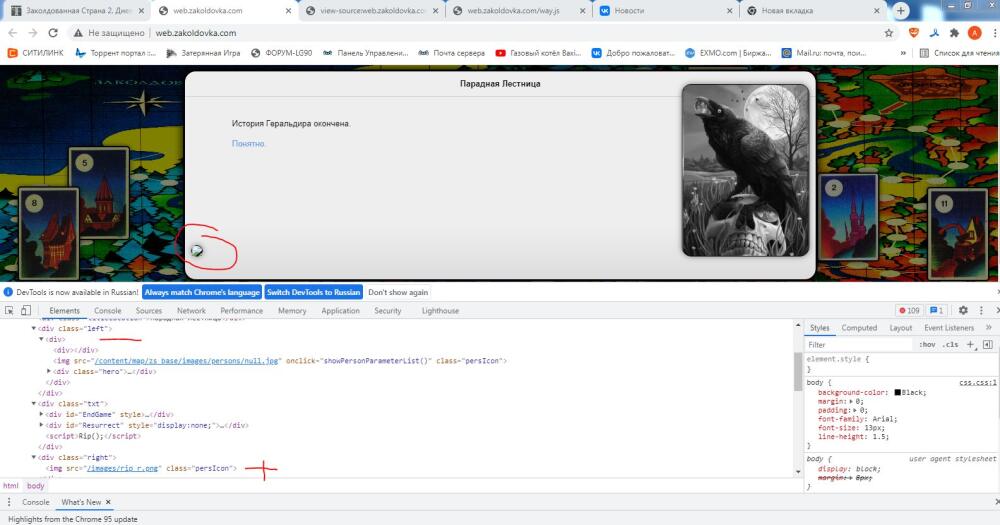Viewport: 1000px width, 525px height.
Task: Click the 'Не защищено' security warning
Action: tap(109, 33)
